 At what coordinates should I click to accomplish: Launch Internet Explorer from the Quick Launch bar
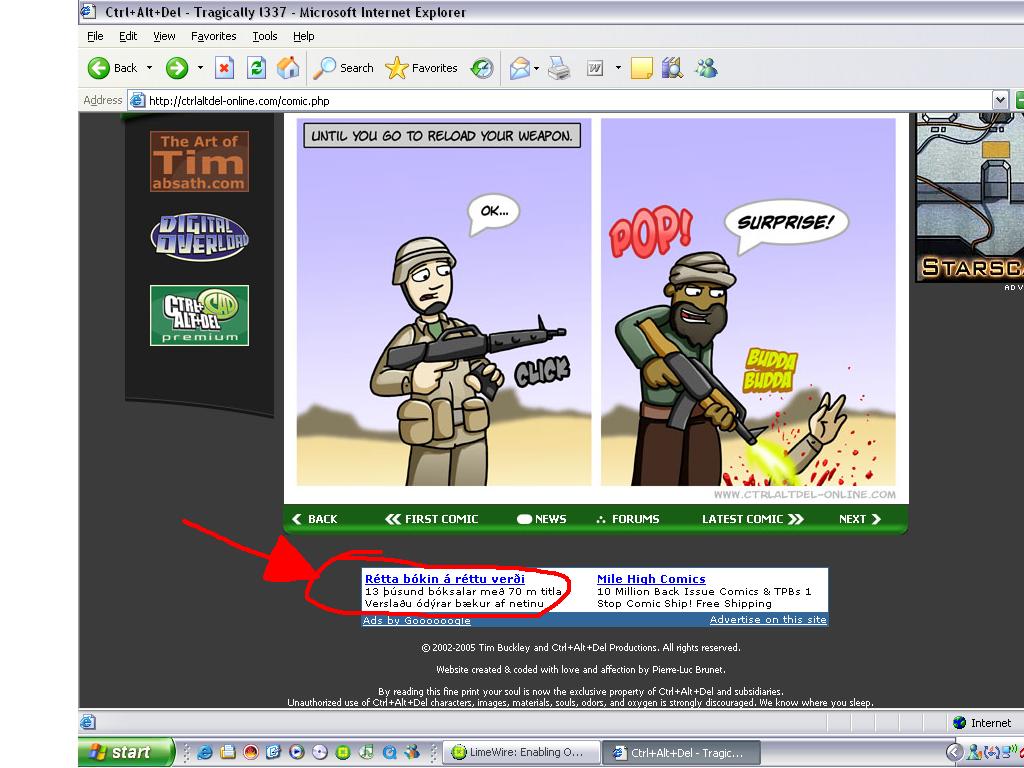click(x=204, y=752)
